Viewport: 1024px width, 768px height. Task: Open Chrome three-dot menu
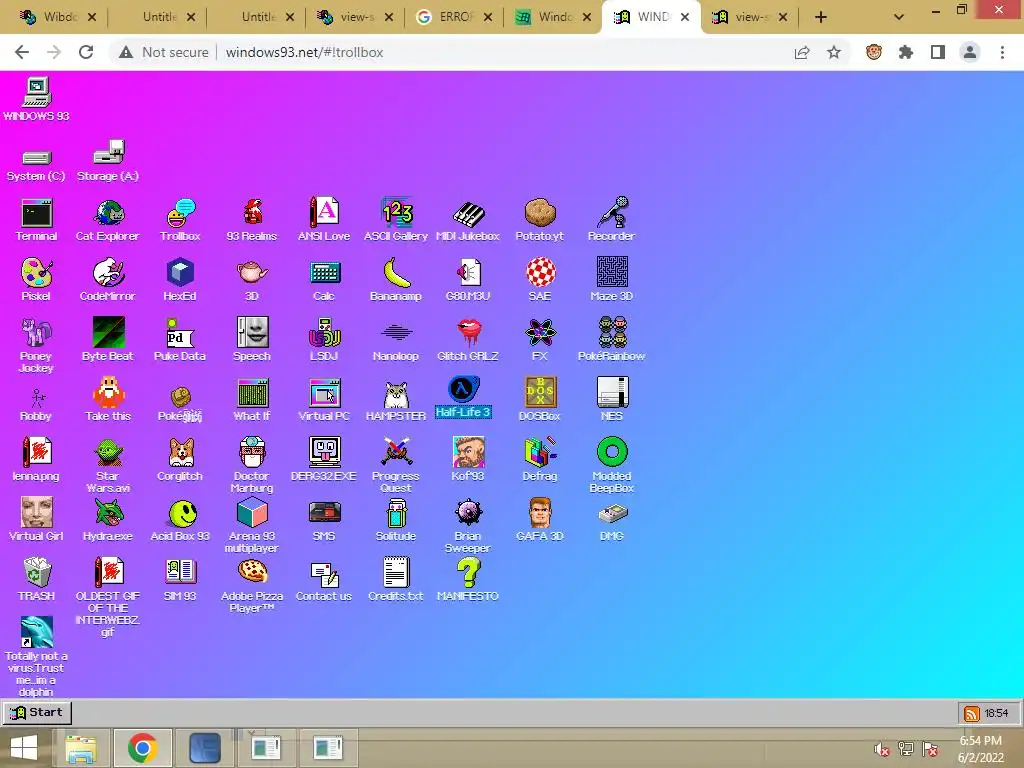tap(1002, 52)
